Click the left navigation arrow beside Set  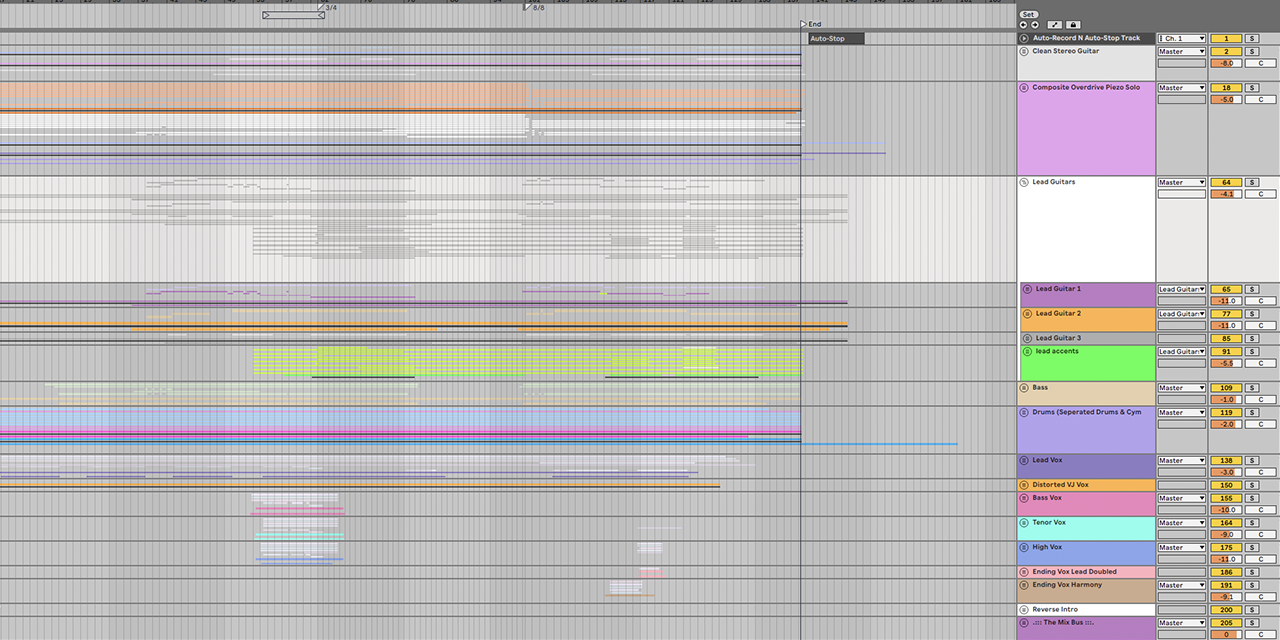point(1023,24)
